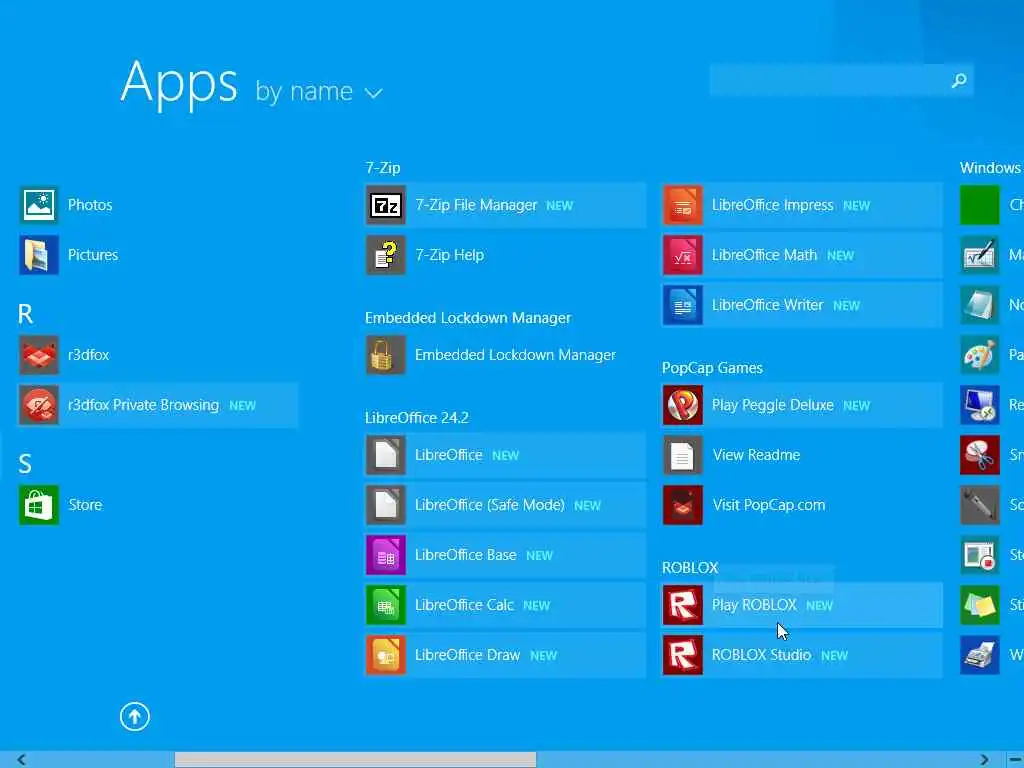Click the 'LibreOffice Writer' label

(767, 305)
